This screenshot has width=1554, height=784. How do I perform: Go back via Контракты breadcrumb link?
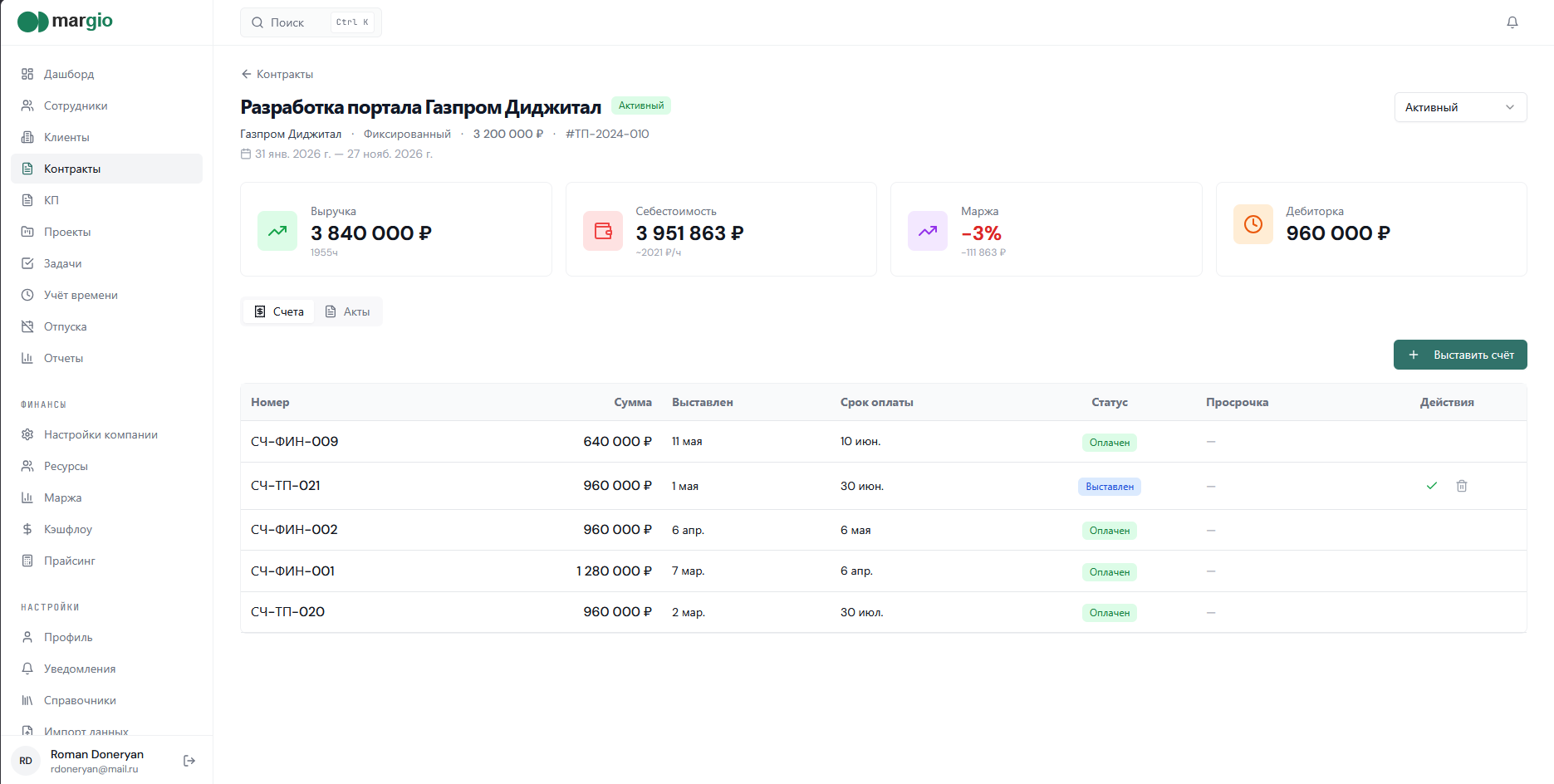277,74
